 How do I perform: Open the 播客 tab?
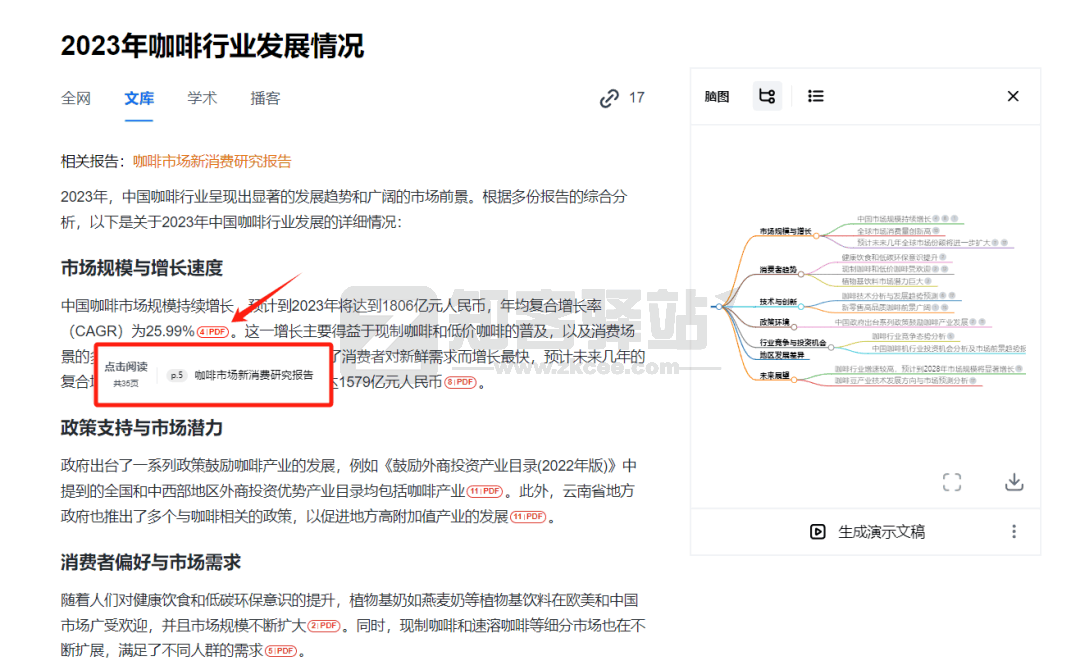(265, 98)
